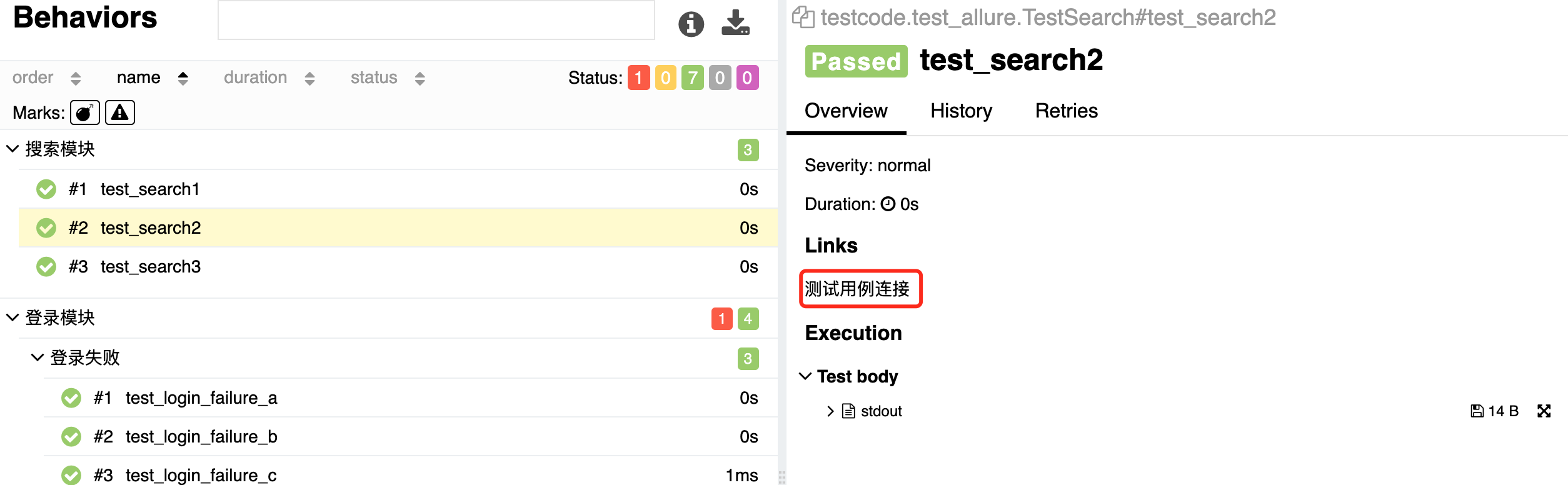1568x485 pixels.
Task: Open the Retries tab
Action: pos(1066,111)
